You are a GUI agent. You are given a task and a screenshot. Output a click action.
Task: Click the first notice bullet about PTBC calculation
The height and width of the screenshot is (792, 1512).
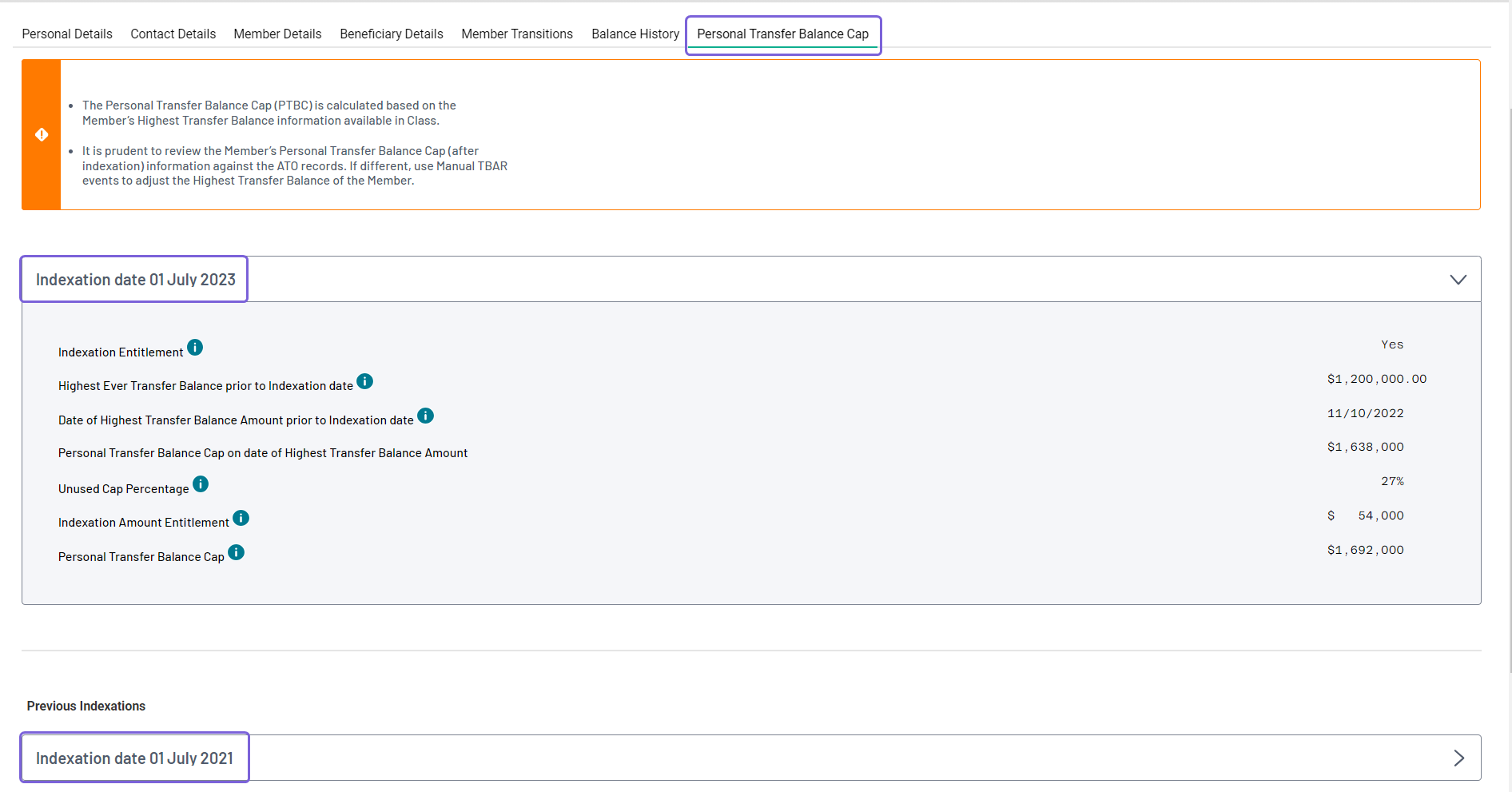pos(269,113)
